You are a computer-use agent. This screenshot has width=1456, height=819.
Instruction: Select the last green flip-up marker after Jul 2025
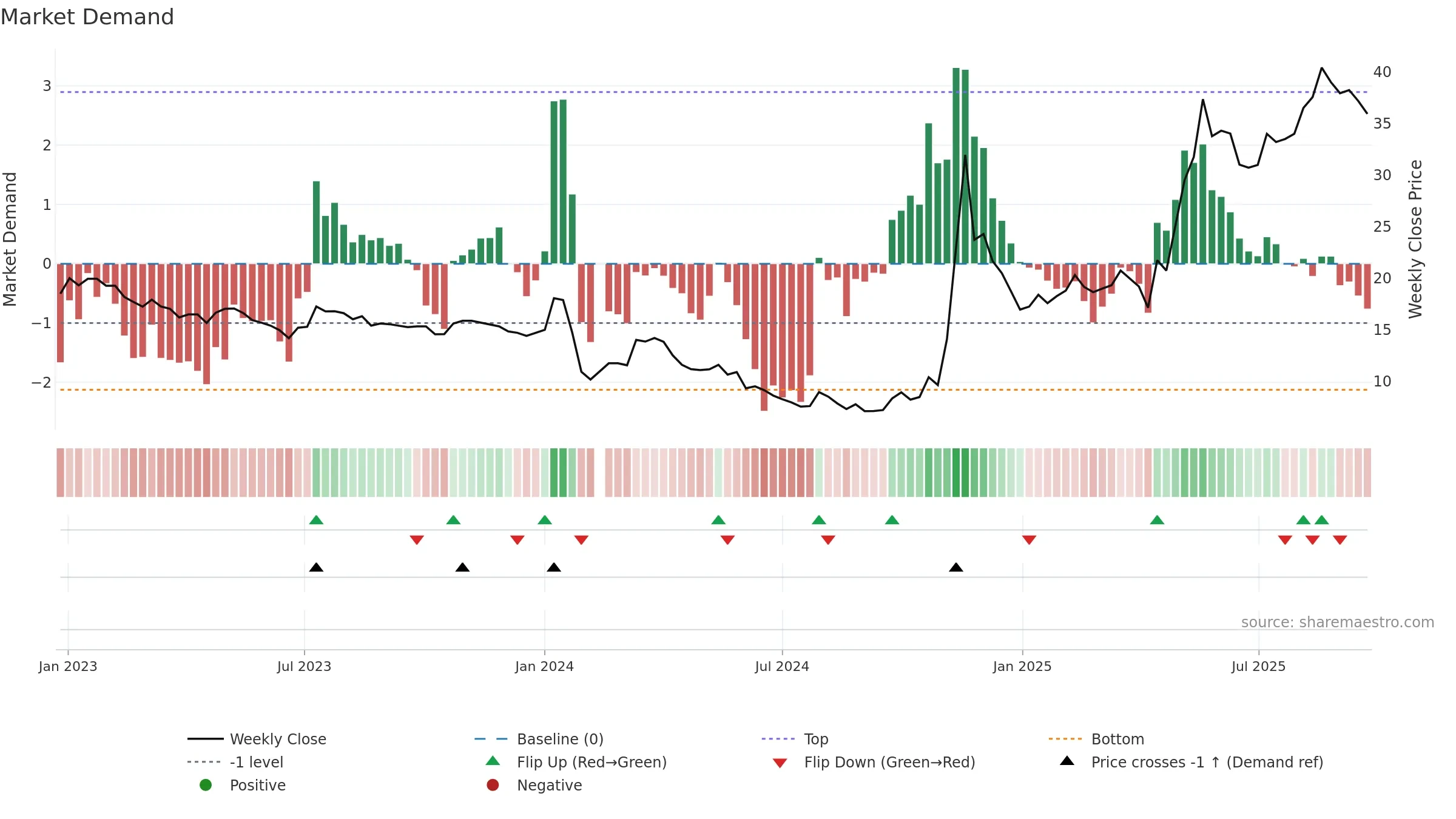(x=1322, y=520)
